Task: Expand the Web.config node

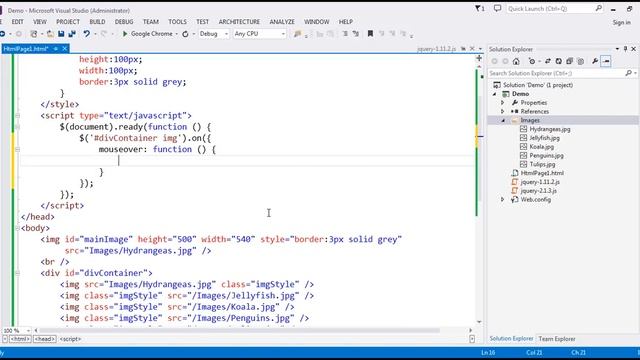Action: pyautogui.click(x=503, y=200)
